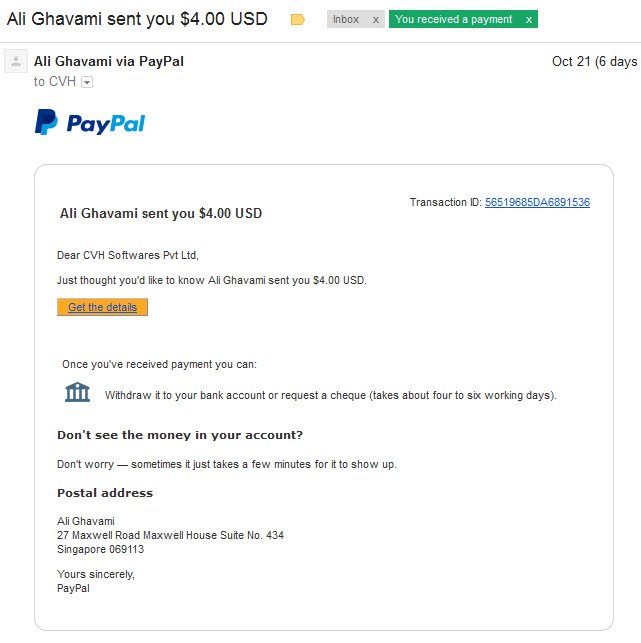This screenshot has width=641, height=643.
Task: Click the 'Don't see the money' heading
Action: click(x=180, y=435)
